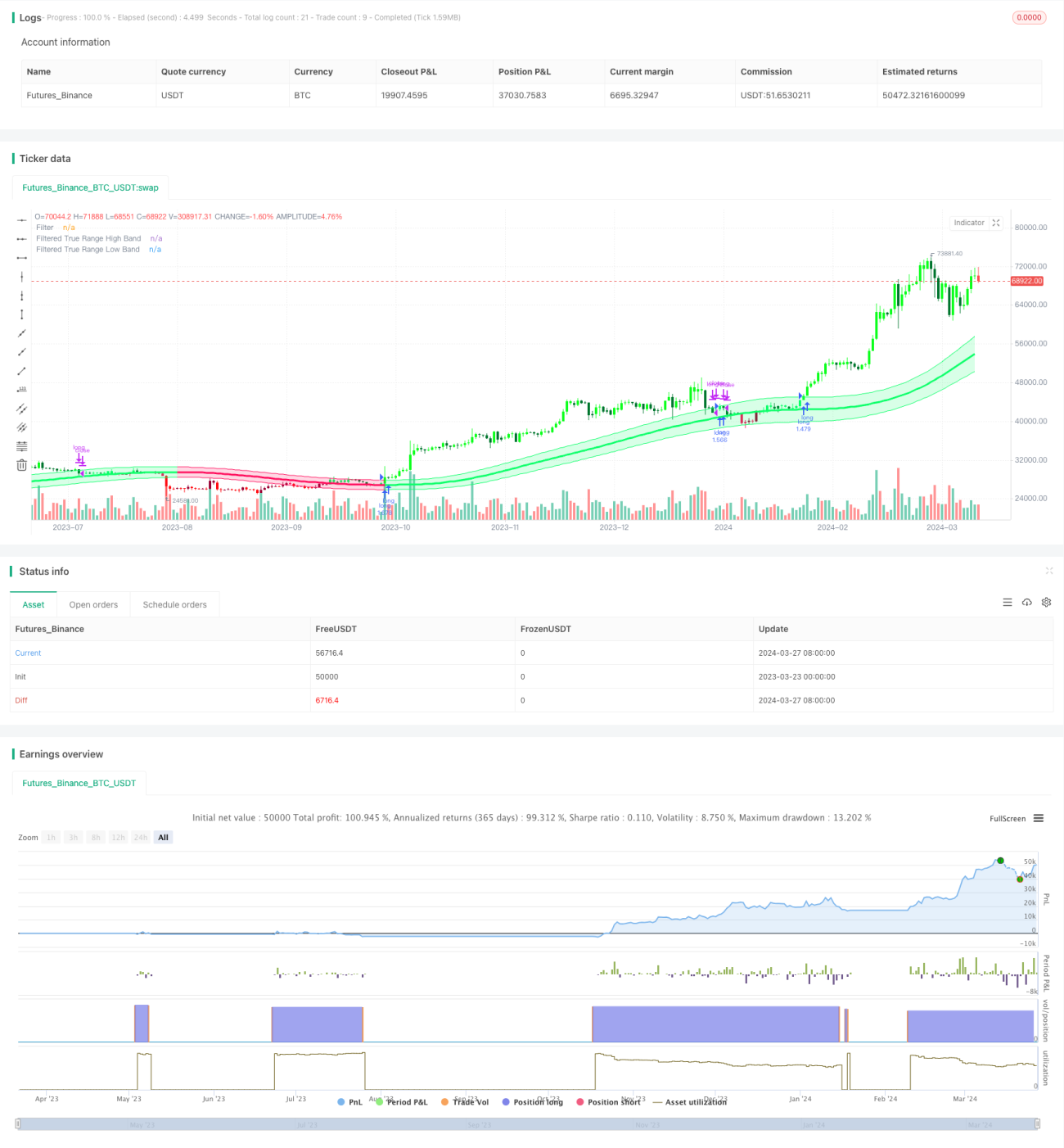The width and height of the screenshot is (1064, 1148).
Task: Open Status info settings gear
Action: pyautogui.click(x=1046, y=603)
